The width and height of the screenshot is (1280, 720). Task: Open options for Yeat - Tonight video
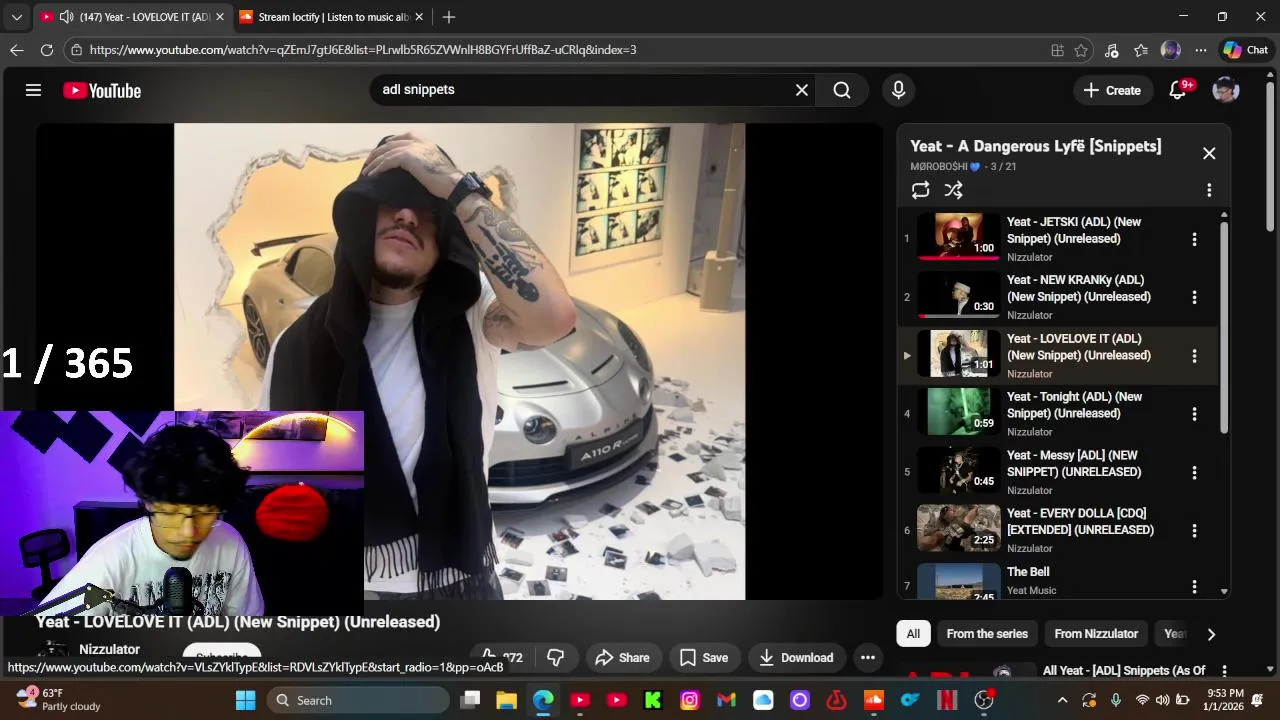pos(1194,414)
